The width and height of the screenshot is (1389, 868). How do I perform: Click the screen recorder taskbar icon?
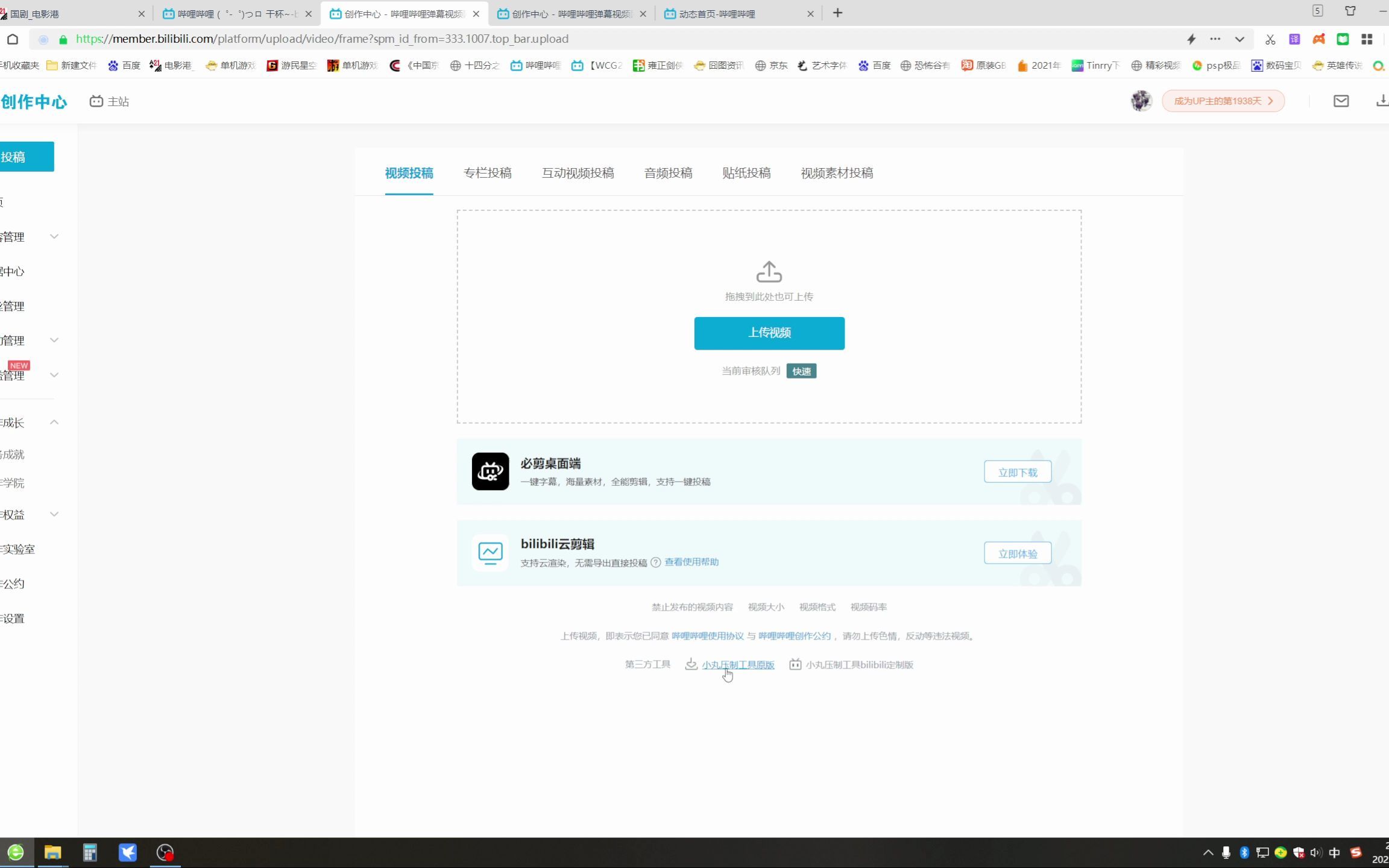coord(165,852)
